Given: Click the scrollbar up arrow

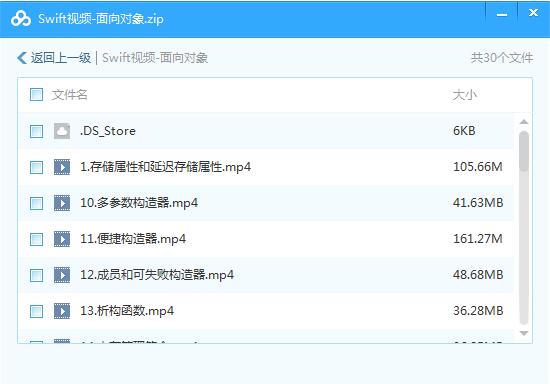Looking at the screenshot, I should point(524,122).
